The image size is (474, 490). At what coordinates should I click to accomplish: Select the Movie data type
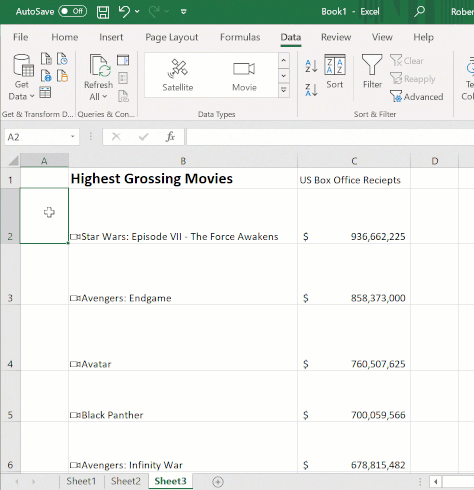(244, 76)
